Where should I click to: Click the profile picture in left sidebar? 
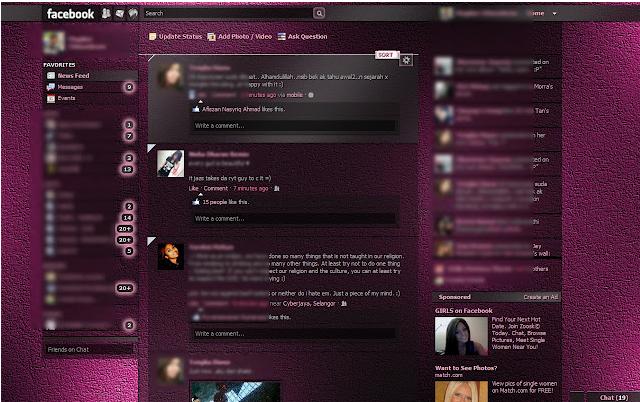click(54, 42)
